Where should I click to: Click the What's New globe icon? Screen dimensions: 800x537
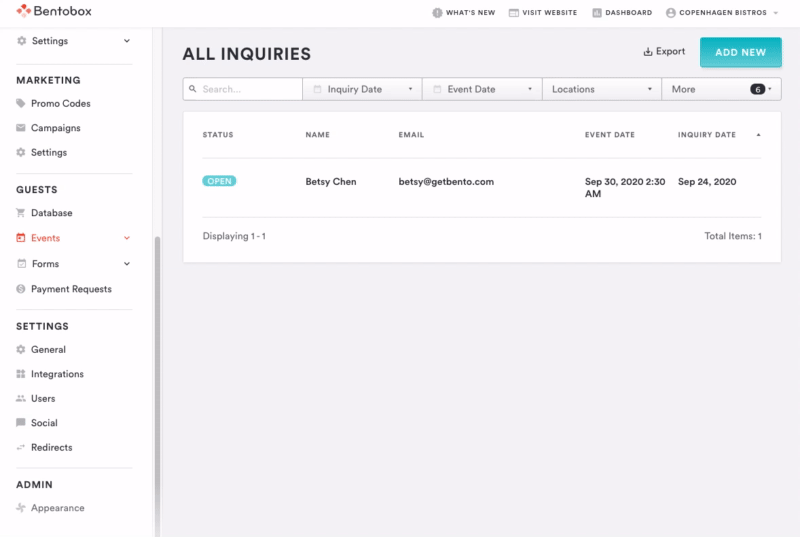click(x=437, y=13)
